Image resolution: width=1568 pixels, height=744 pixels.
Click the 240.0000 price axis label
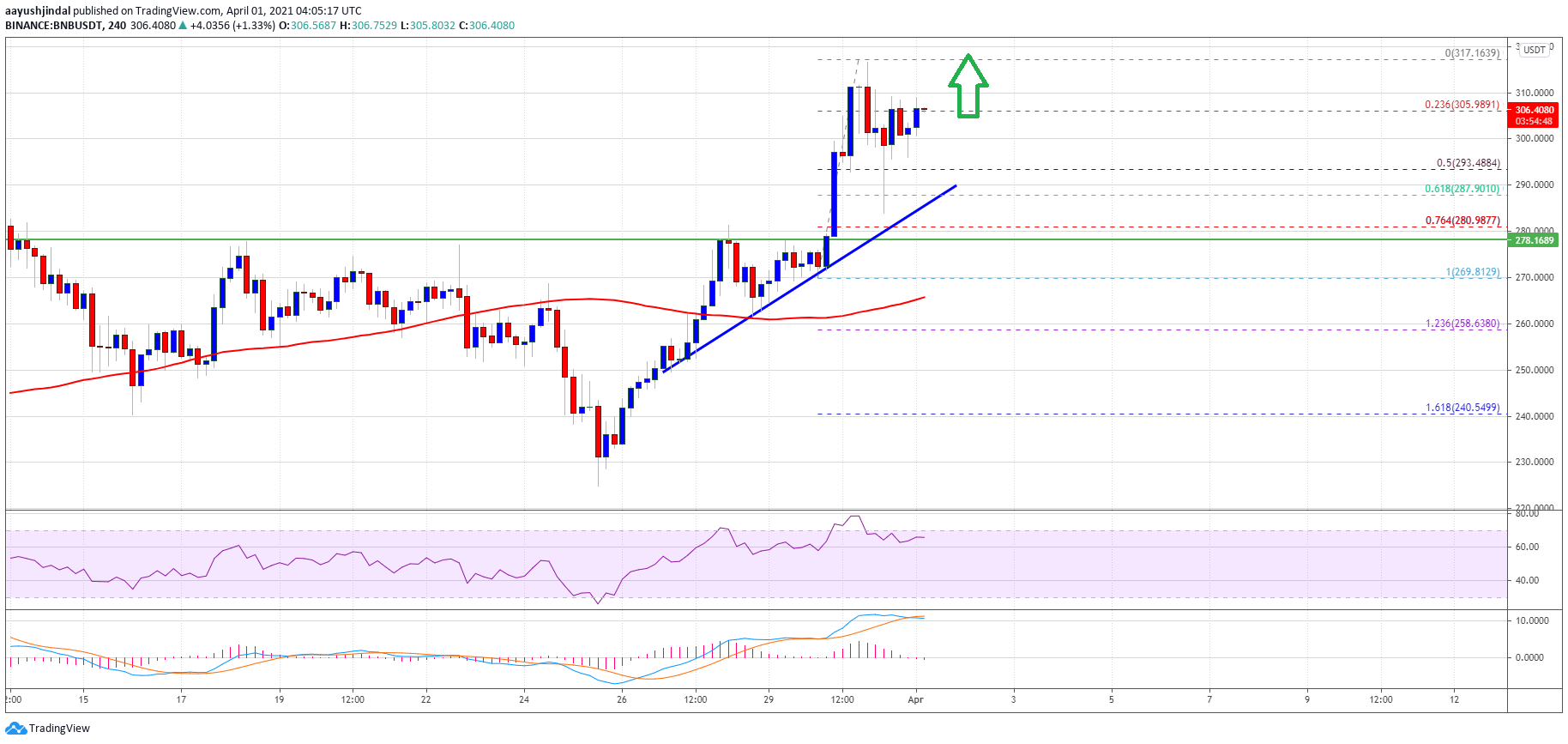tap(1535, 416)
